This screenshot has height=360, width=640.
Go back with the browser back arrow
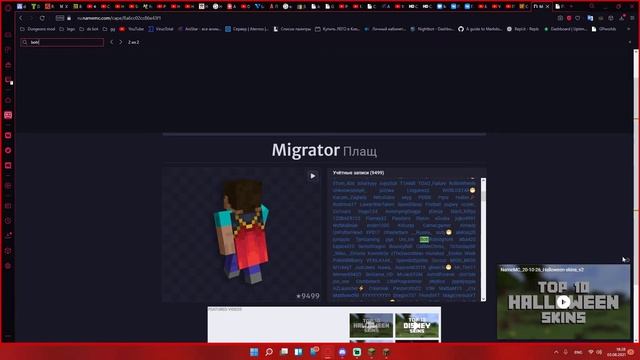[21, 18]
